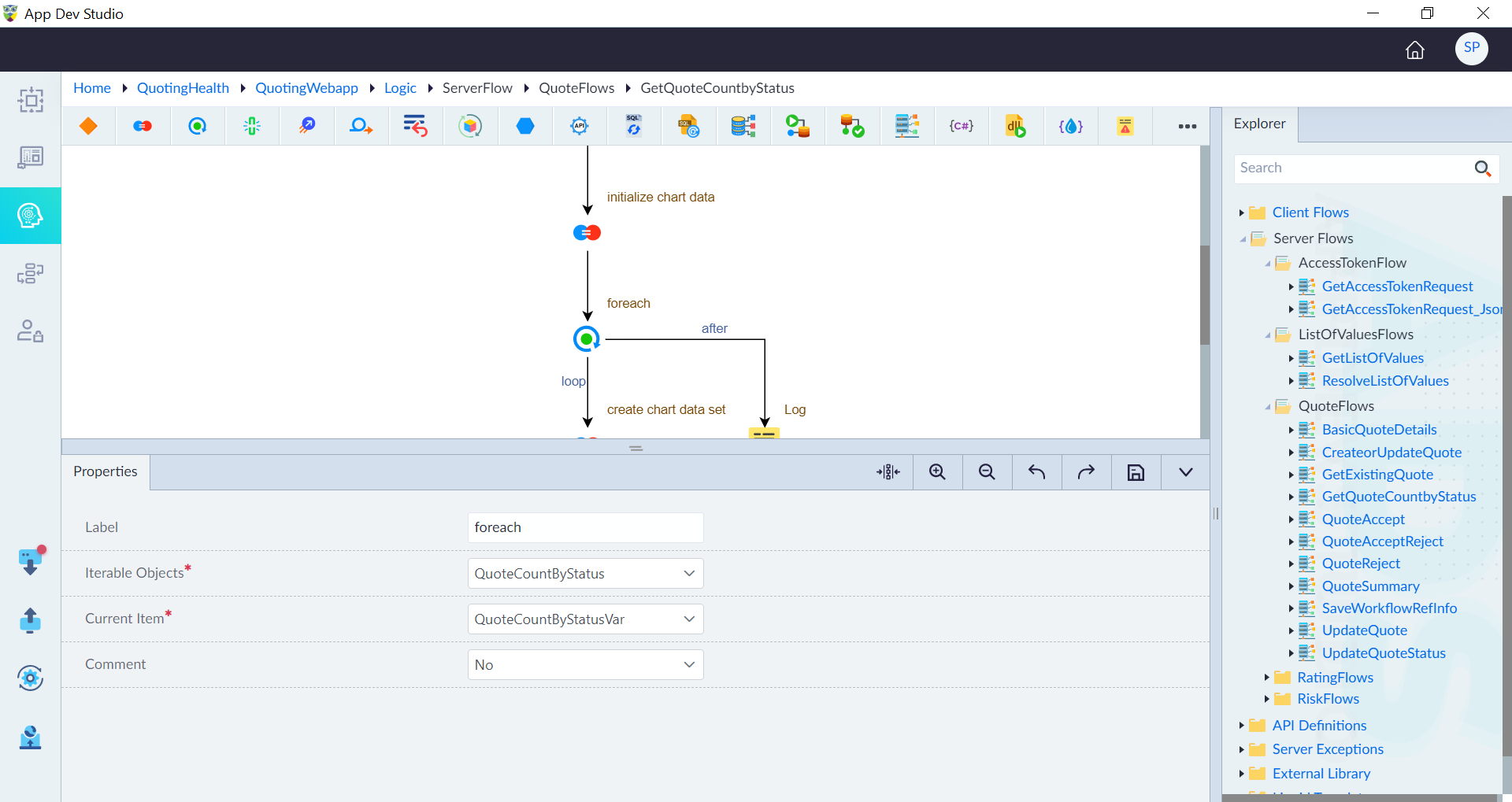Click the home icon in the header

(x=1415, y=50)
